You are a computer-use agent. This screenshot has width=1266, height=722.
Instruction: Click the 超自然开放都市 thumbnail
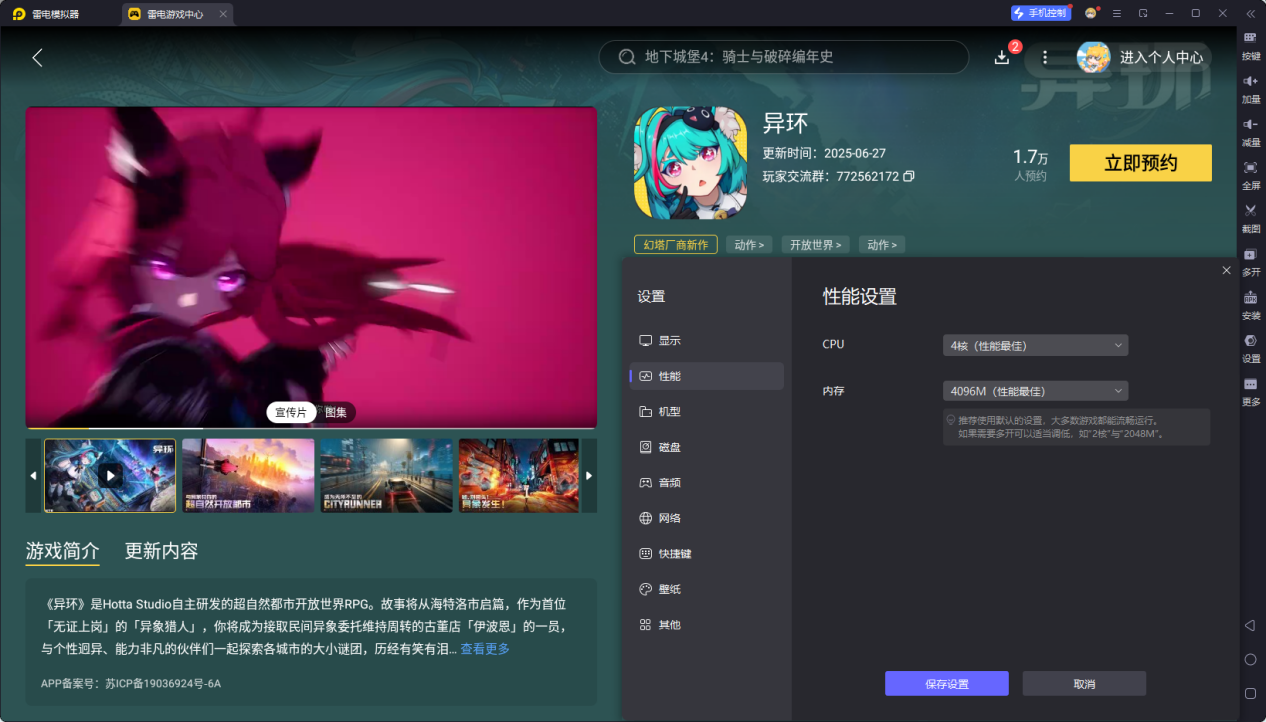click(x=248, y=476)
